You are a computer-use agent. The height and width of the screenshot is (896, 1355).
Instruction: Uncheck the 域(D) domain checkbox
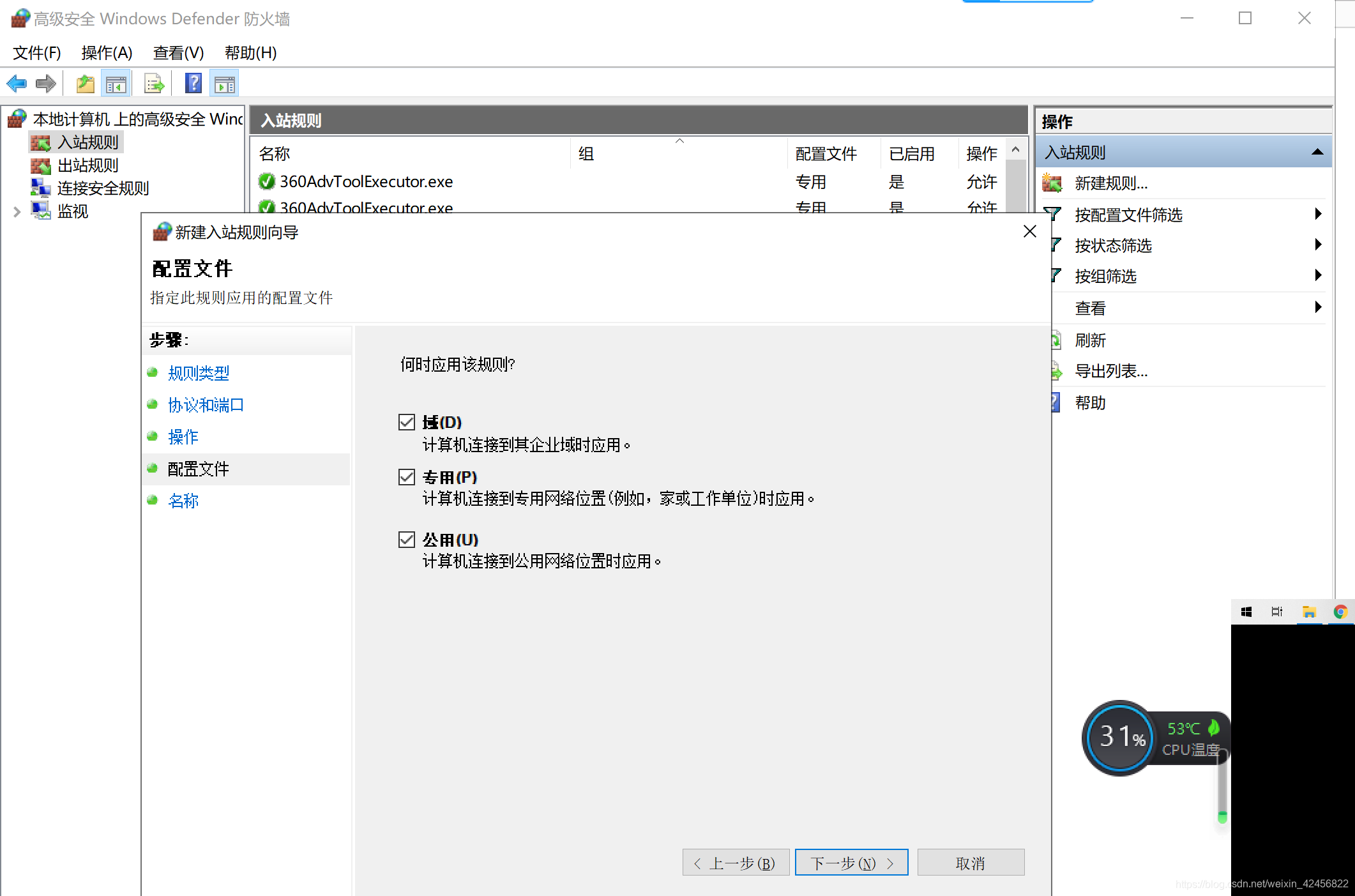point(407,422)
